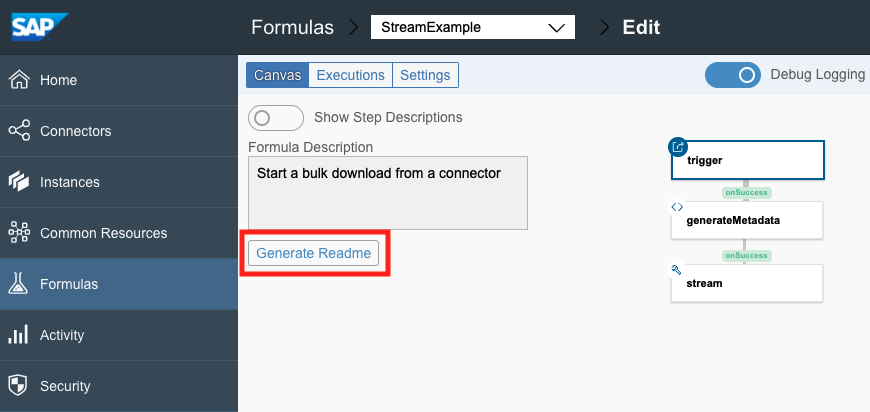870x412 pixels.
Task: Click the Instances sidebar icon
Action: [19, 182]
